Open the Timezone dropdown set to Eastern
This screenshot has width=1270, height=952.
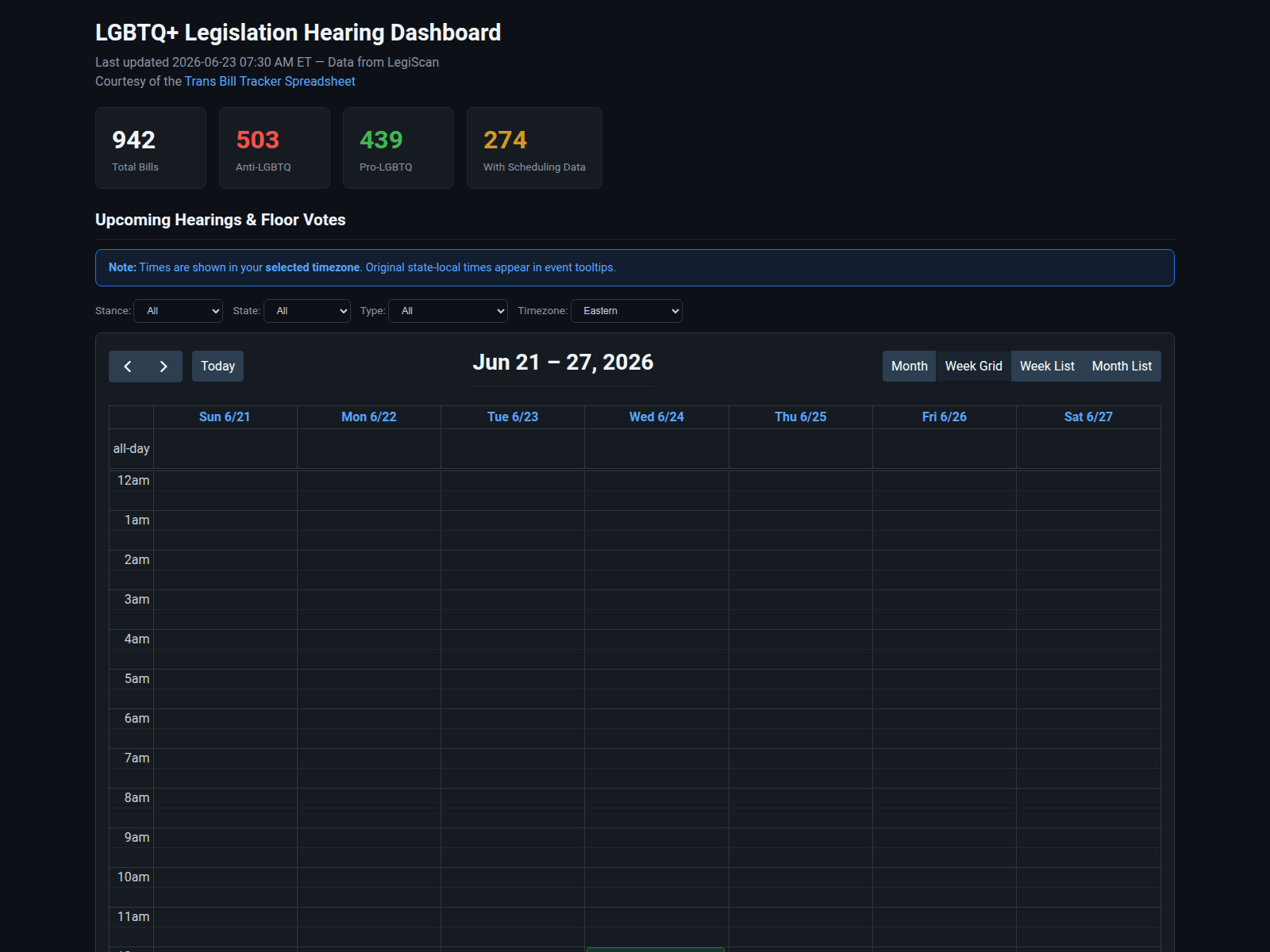(627, 311)
